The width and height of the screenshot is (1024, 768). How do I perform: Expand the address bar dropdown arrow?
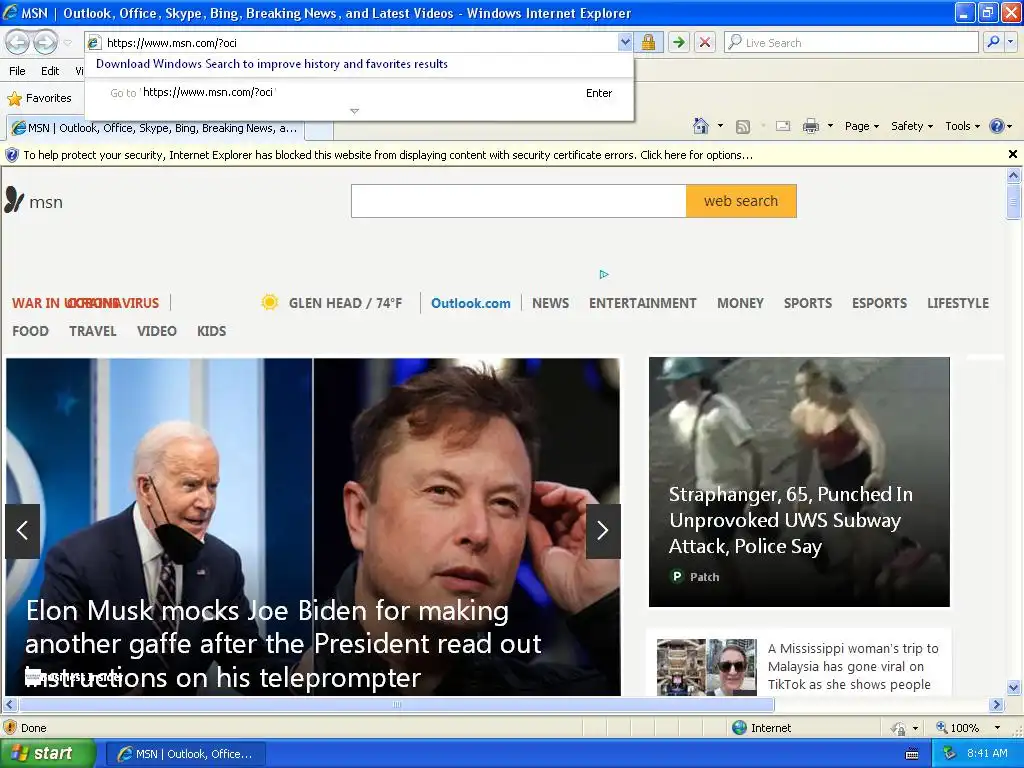625,42
